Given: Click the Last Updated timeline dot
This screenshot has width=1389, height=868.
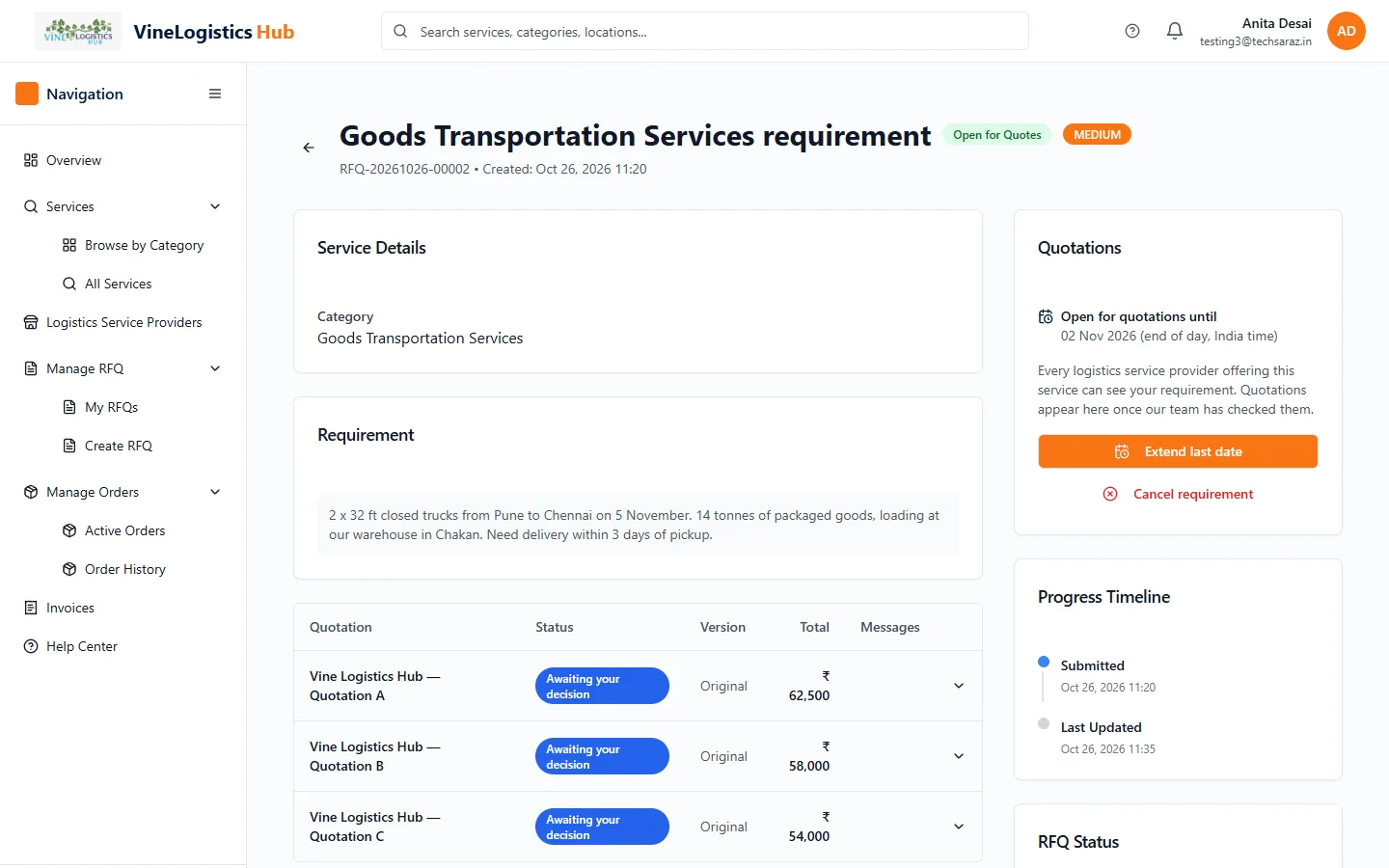Looking at the screenshot, I should coord(1044,723).
